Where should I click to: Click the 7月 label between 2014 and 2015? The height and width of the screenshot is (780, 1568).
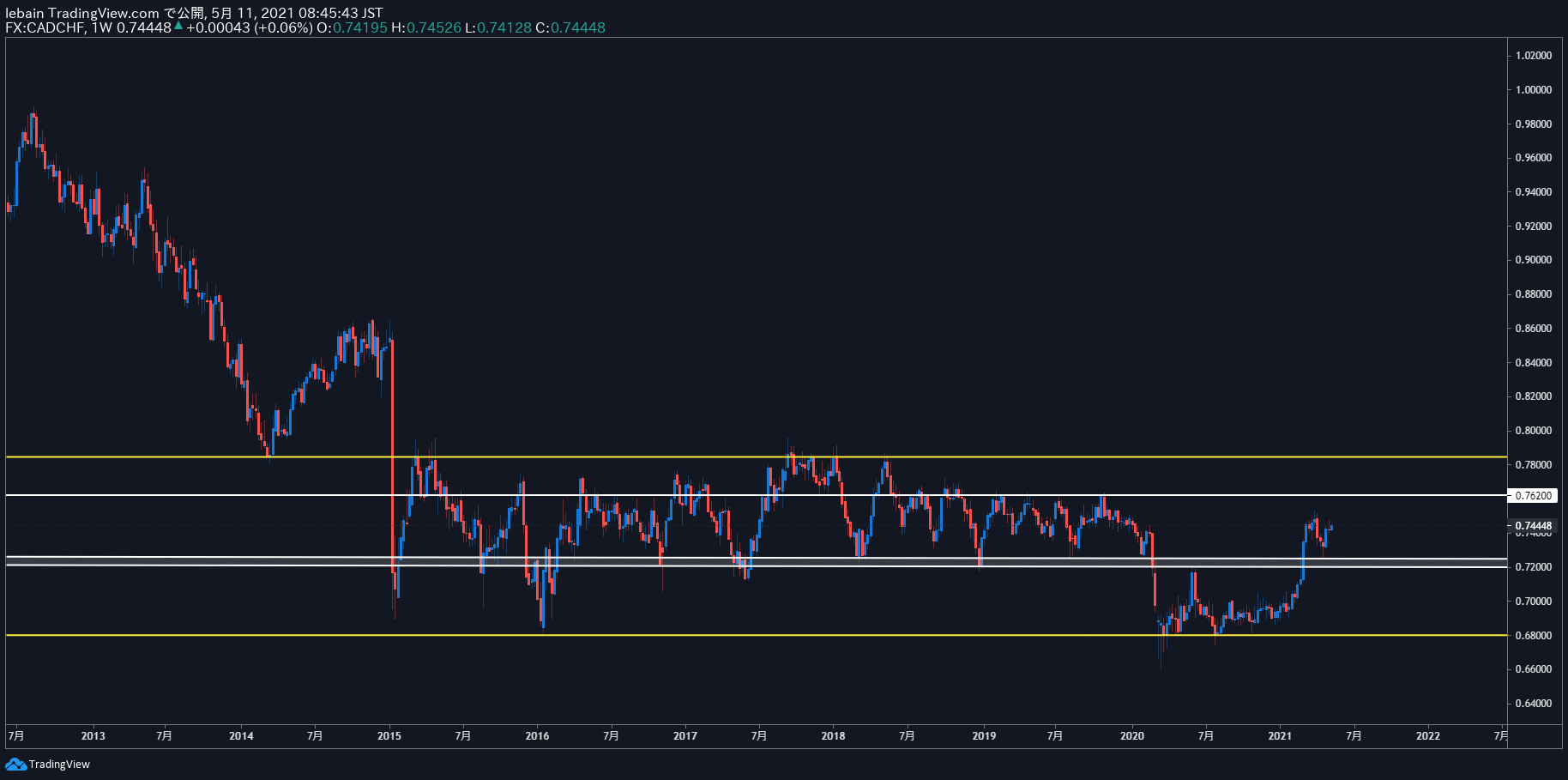[316, 735]
